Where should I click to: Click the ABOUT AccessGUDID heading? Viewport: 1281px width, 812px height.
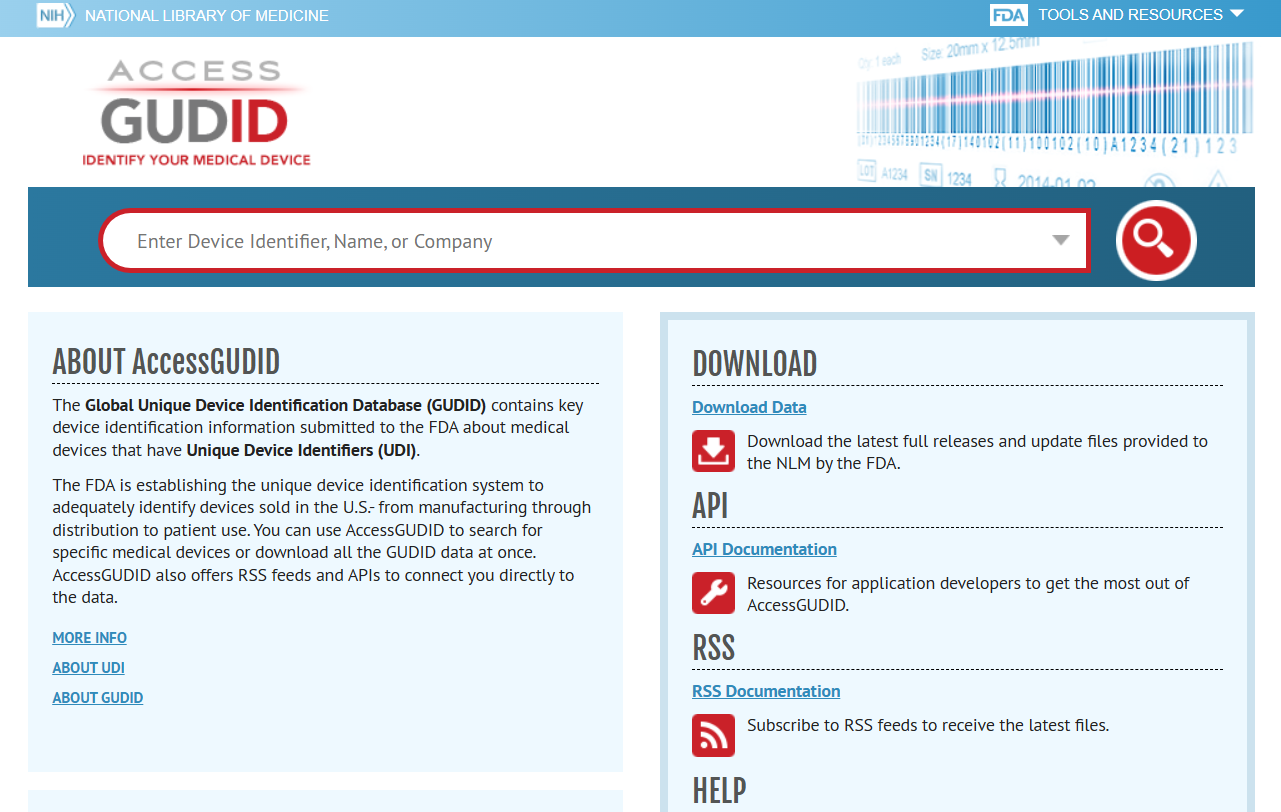point(166,361)
